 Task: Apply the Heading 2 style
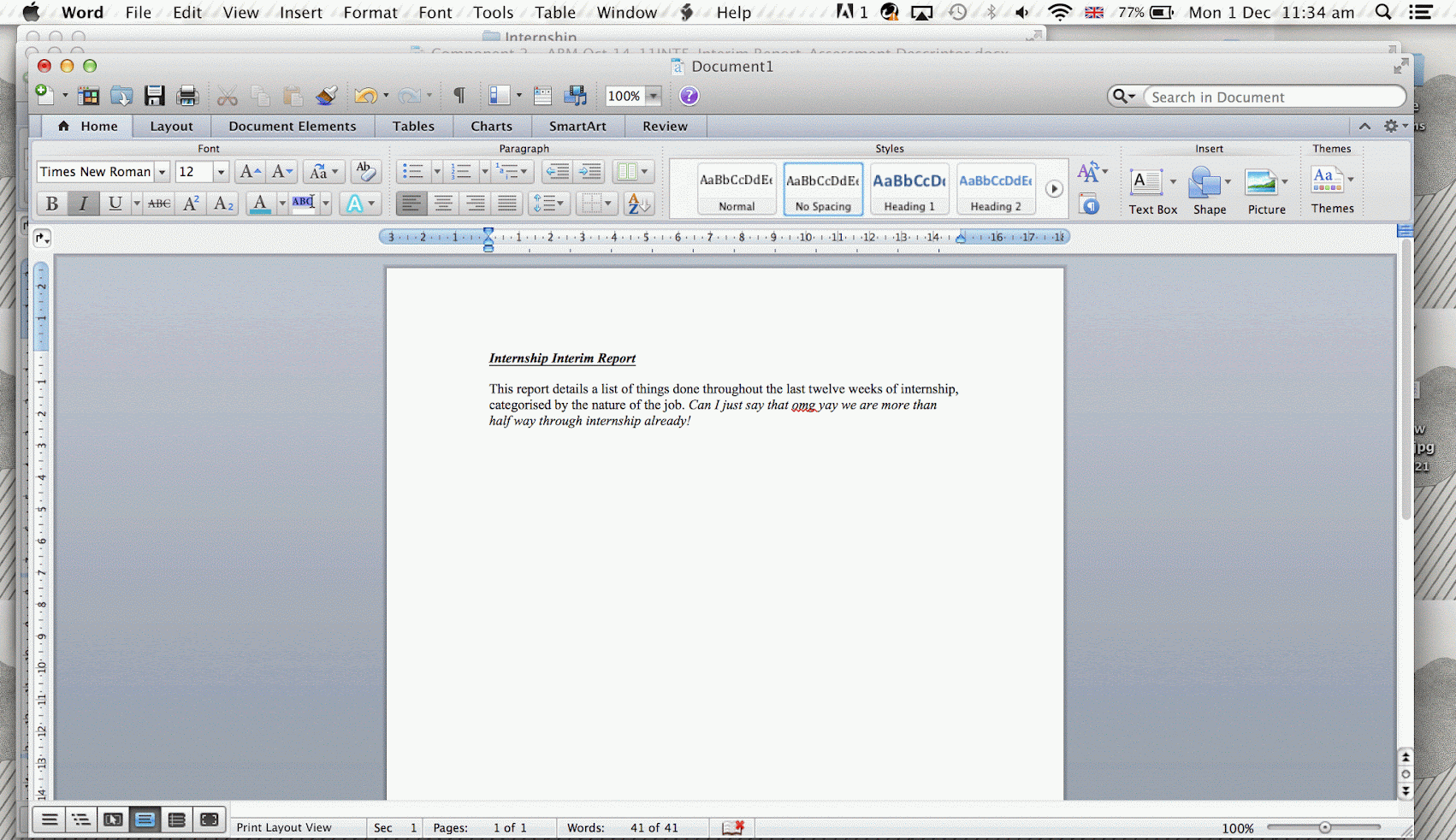pos(996,190)
